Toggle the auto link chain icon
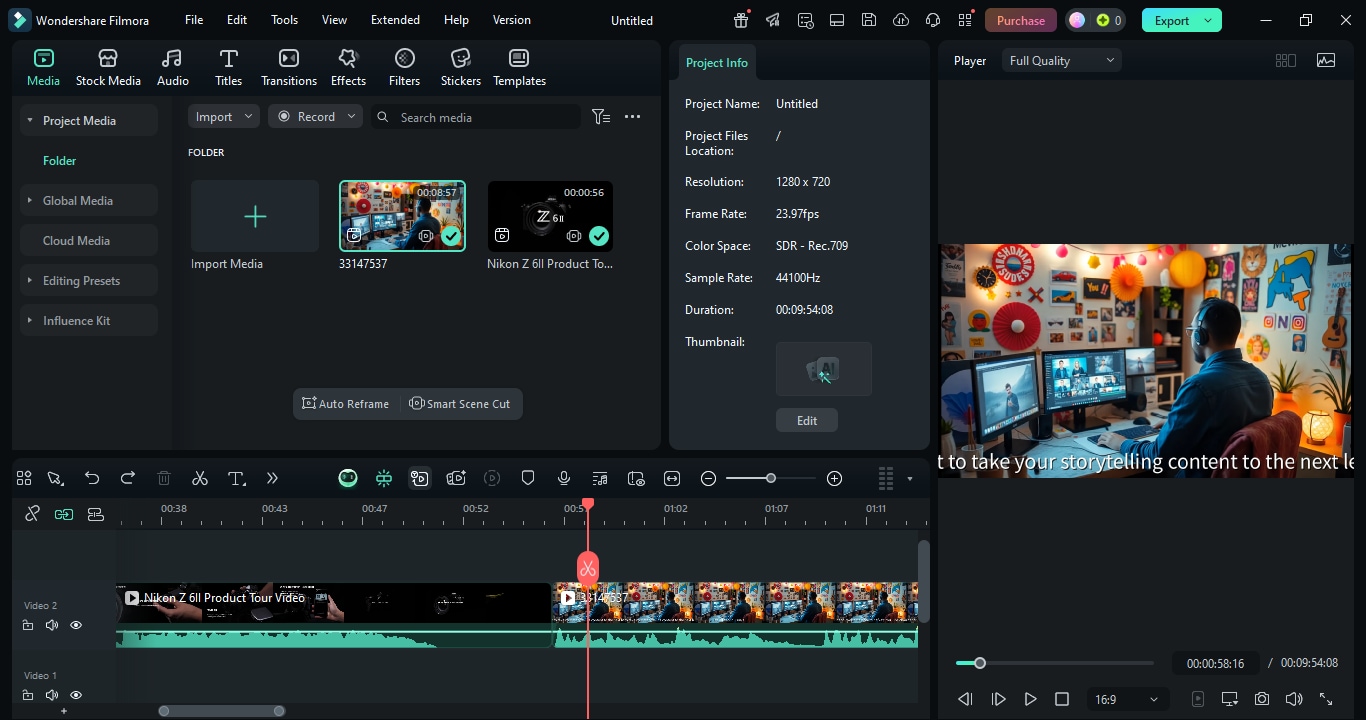Image resolution: width=1366 pixels, height=720 pixels. click(32, 514)
